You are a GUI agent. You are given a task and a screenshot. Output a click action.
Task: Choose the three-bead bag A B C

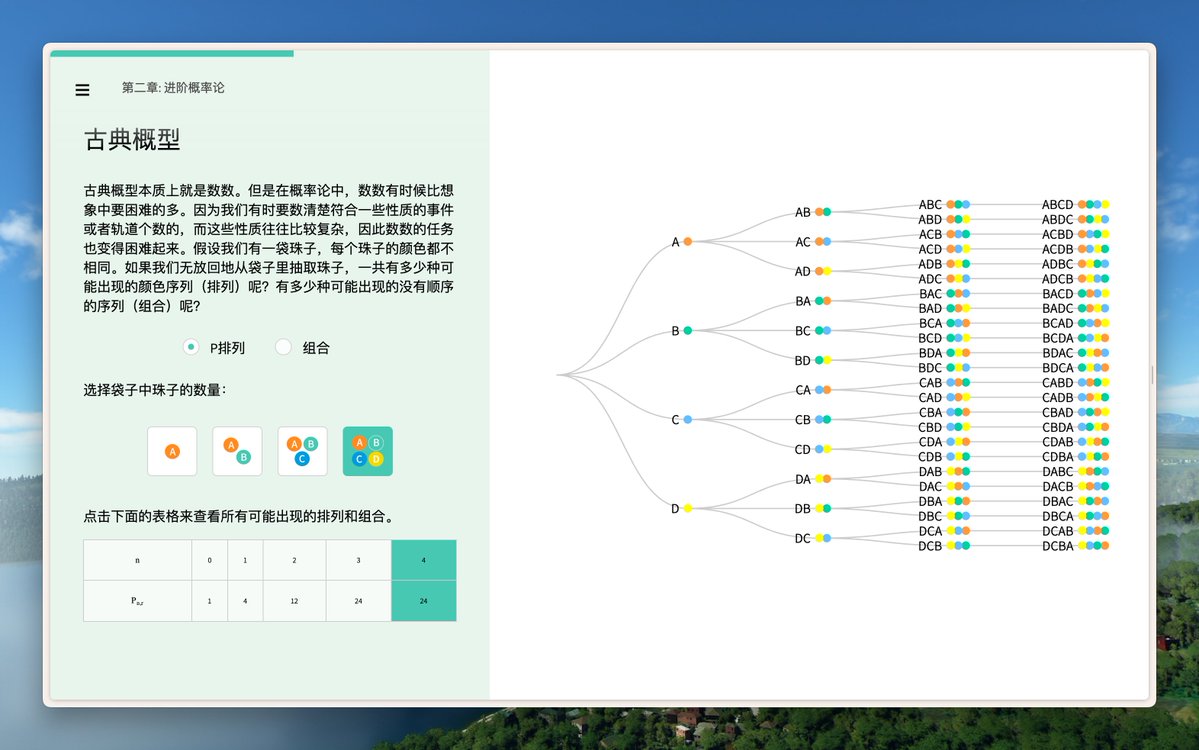click(x=302, y=451)
